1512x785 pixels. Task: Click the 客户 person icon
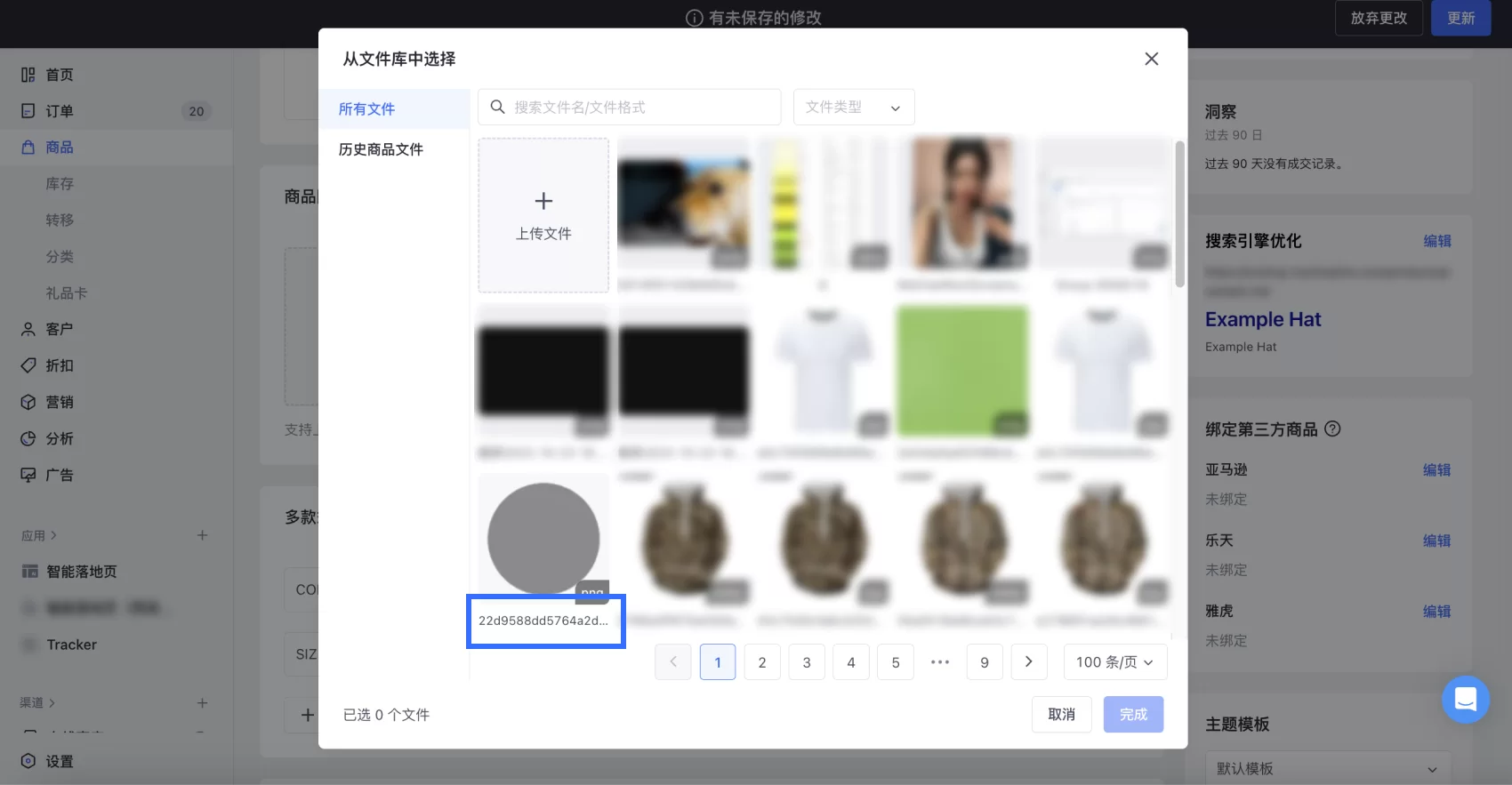pyautogui.click(x=28, y=329)
